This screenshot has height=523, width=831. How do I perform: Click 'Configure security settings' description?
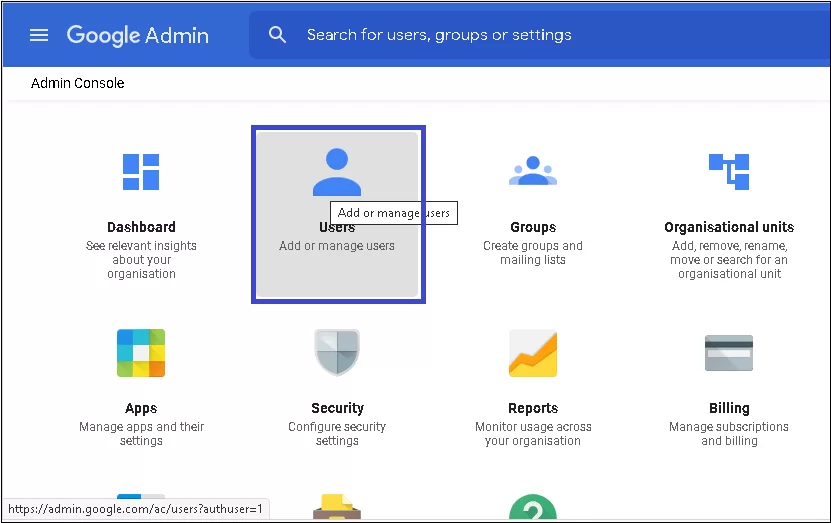[337, 433]
